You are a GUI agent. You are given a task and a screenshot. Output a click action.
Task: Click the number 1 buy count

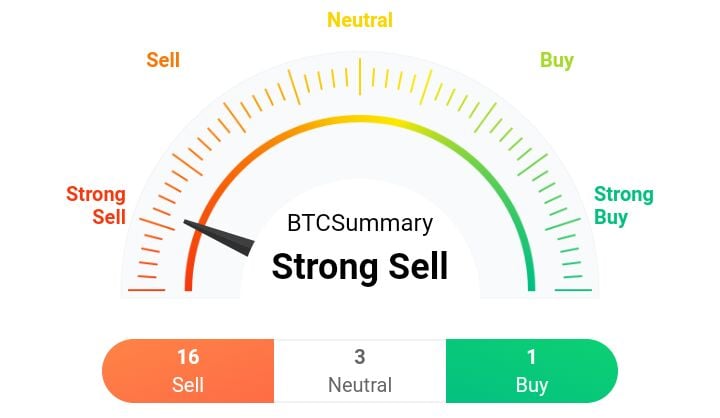click(532, 357)
